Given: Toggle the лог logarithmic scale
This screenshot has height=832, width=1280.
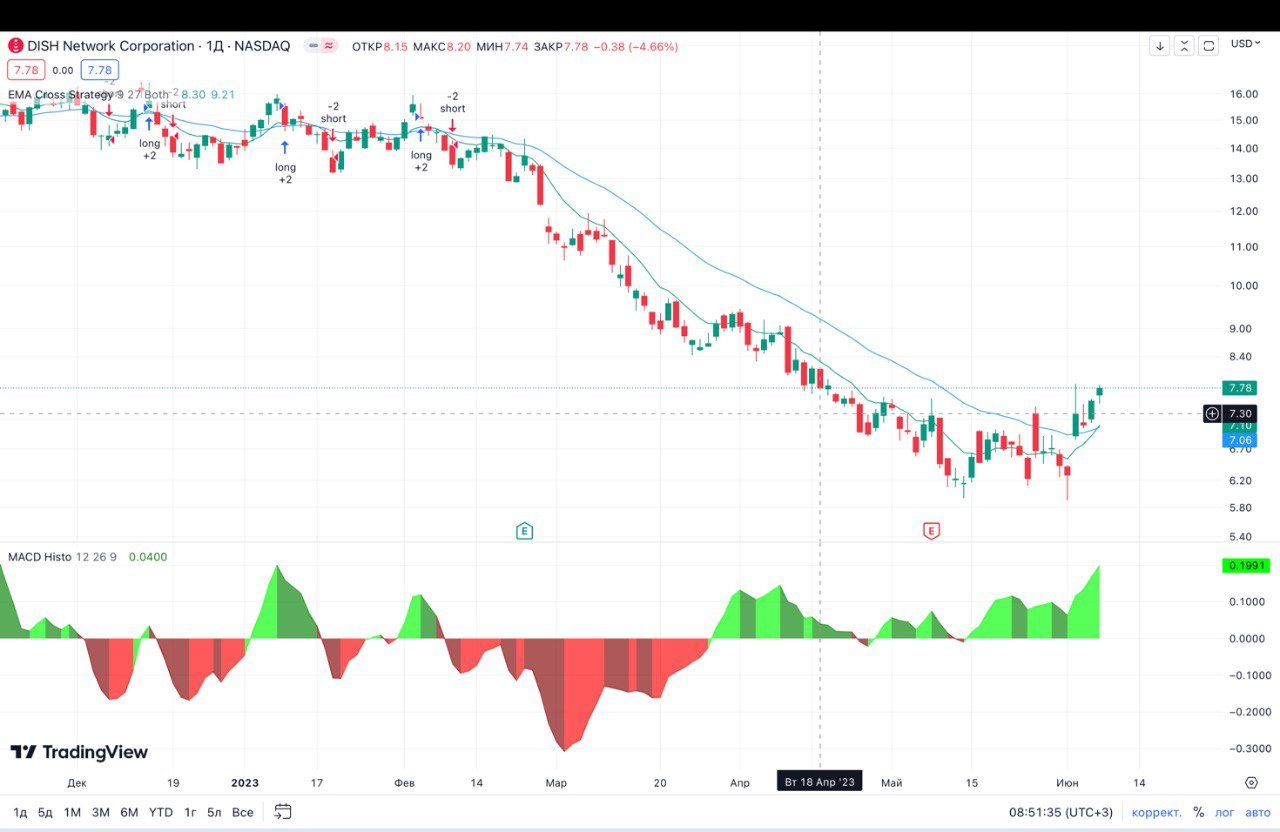Looking at the screenshot, I should [1225, 812].
